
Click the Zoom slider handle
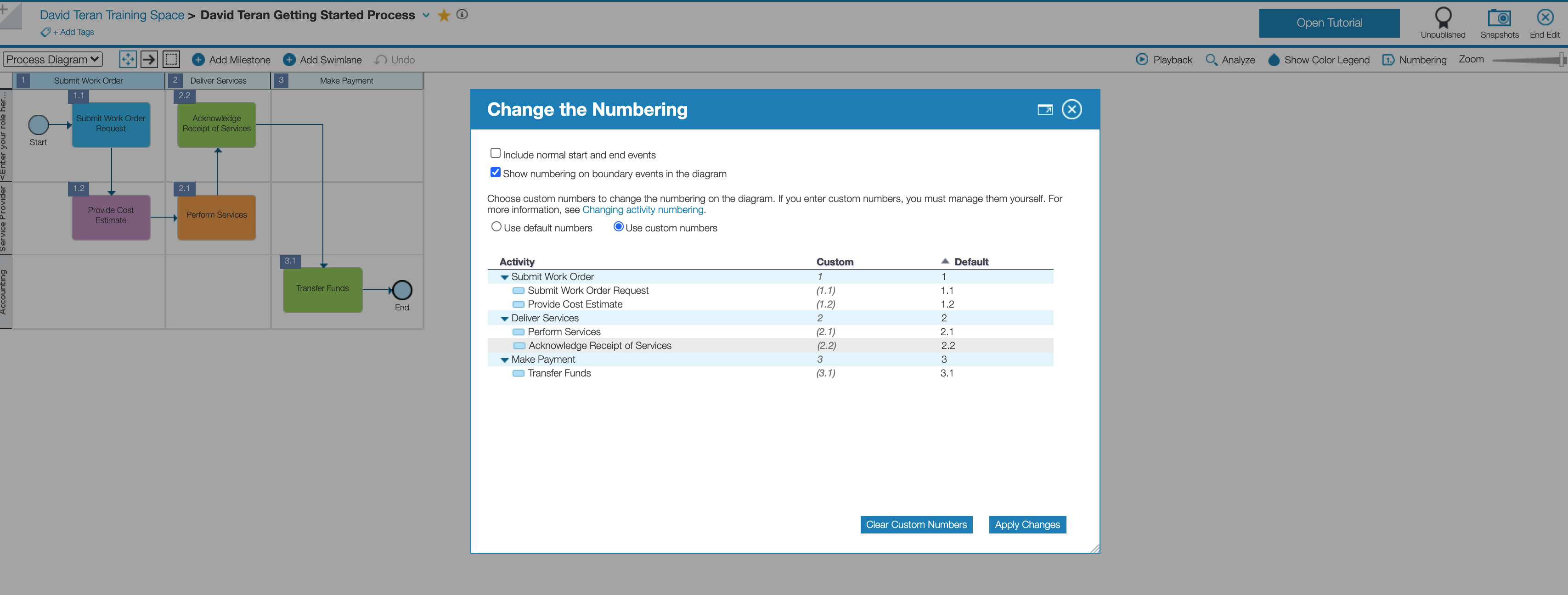coord(1562,60)
